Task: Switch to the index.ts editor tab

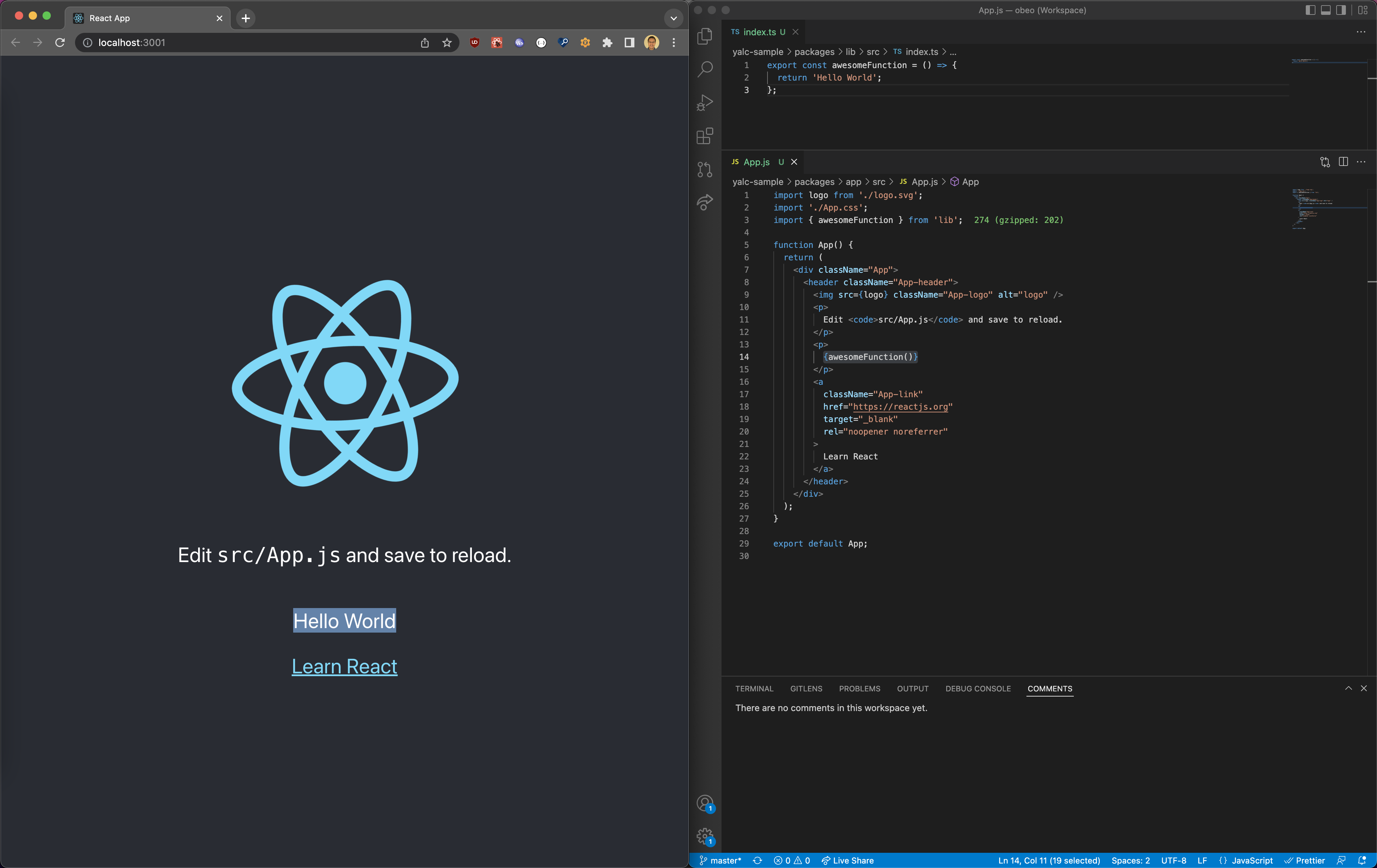Action: [761, 32]
